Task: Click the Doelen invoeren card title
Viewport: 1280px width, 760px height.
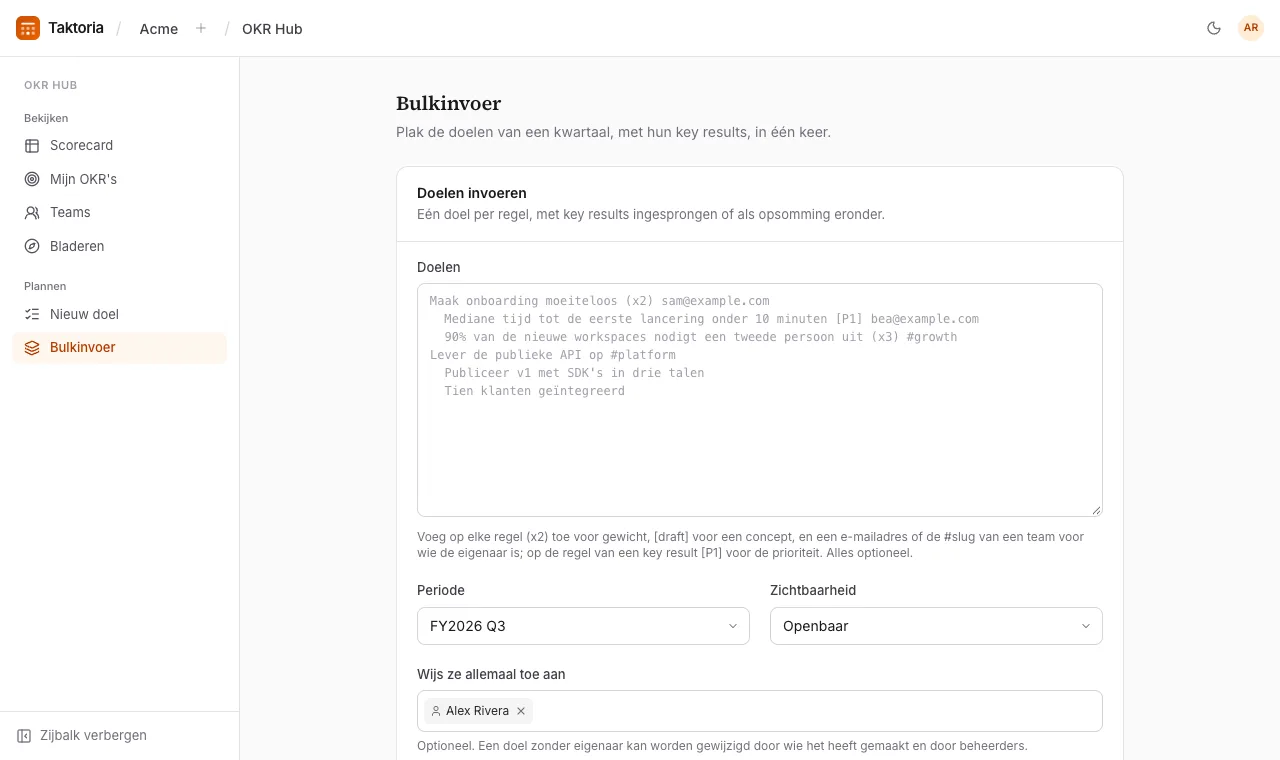Action: click(x=472, y=193)
